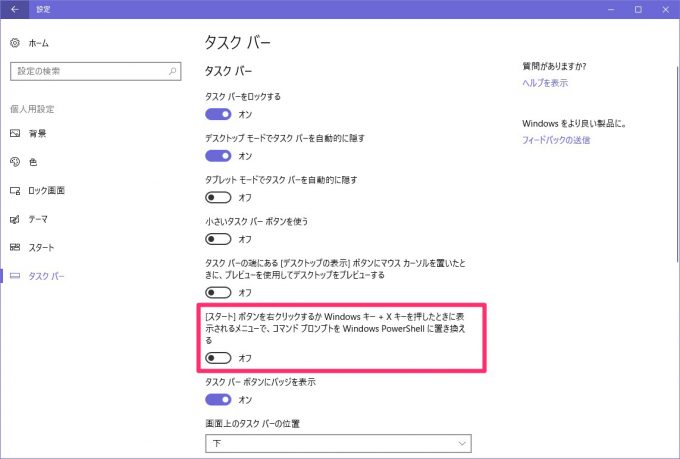The width and height of the screenshot is (680, 459).
Task: Toggle 小さいタスク バー ボタンを使う switch
Action: point(218,239)
